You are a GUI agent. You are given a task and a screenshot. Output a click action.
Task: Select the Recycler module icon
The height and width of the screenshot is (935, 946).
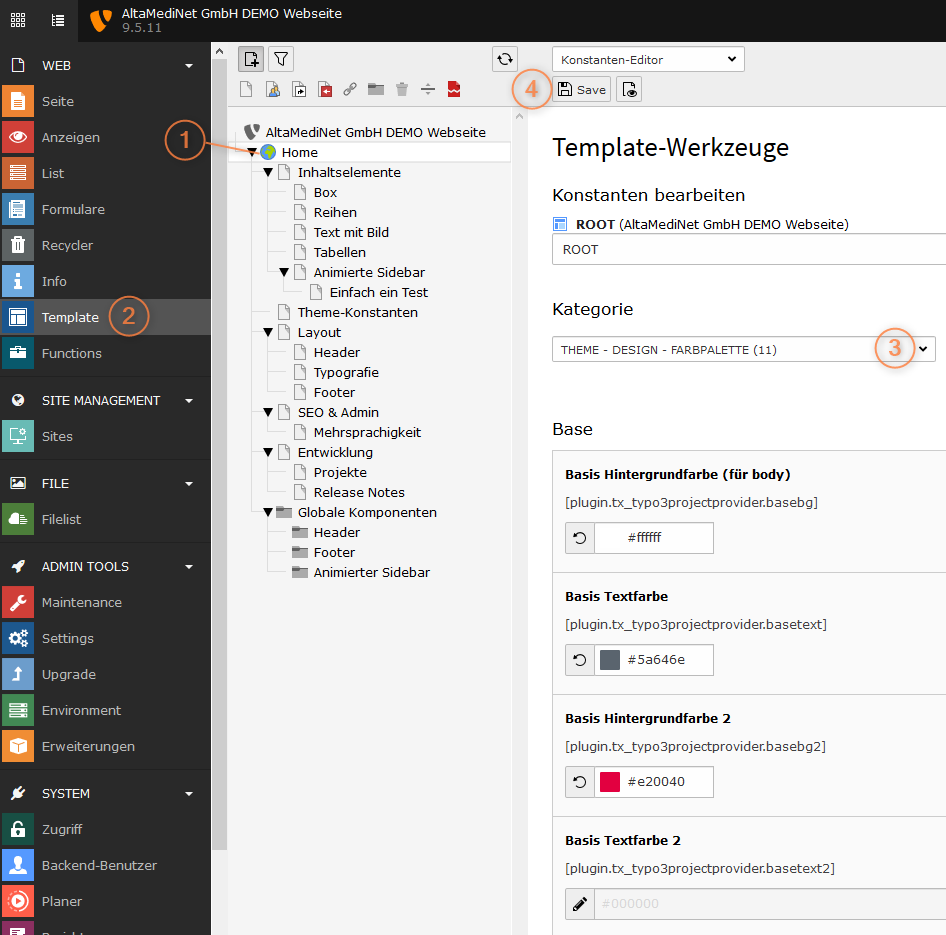pyautogui.click(x=16, y=245)
